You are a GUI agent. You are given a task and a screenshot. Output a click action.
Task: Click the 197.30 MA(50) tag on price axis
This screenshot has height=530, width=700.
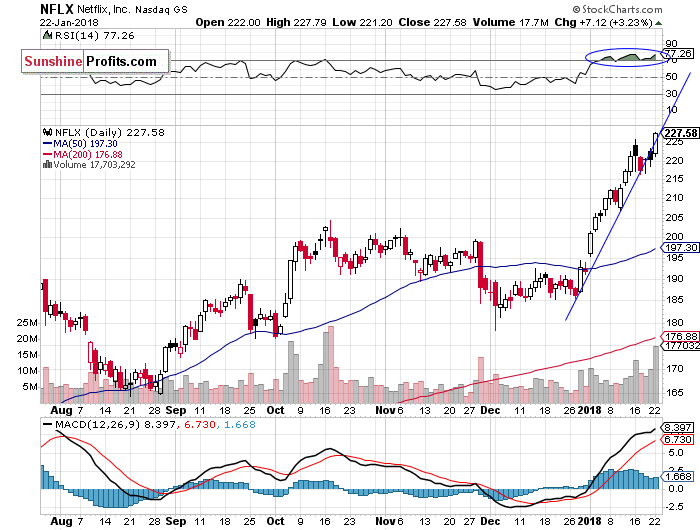[681, 248]
